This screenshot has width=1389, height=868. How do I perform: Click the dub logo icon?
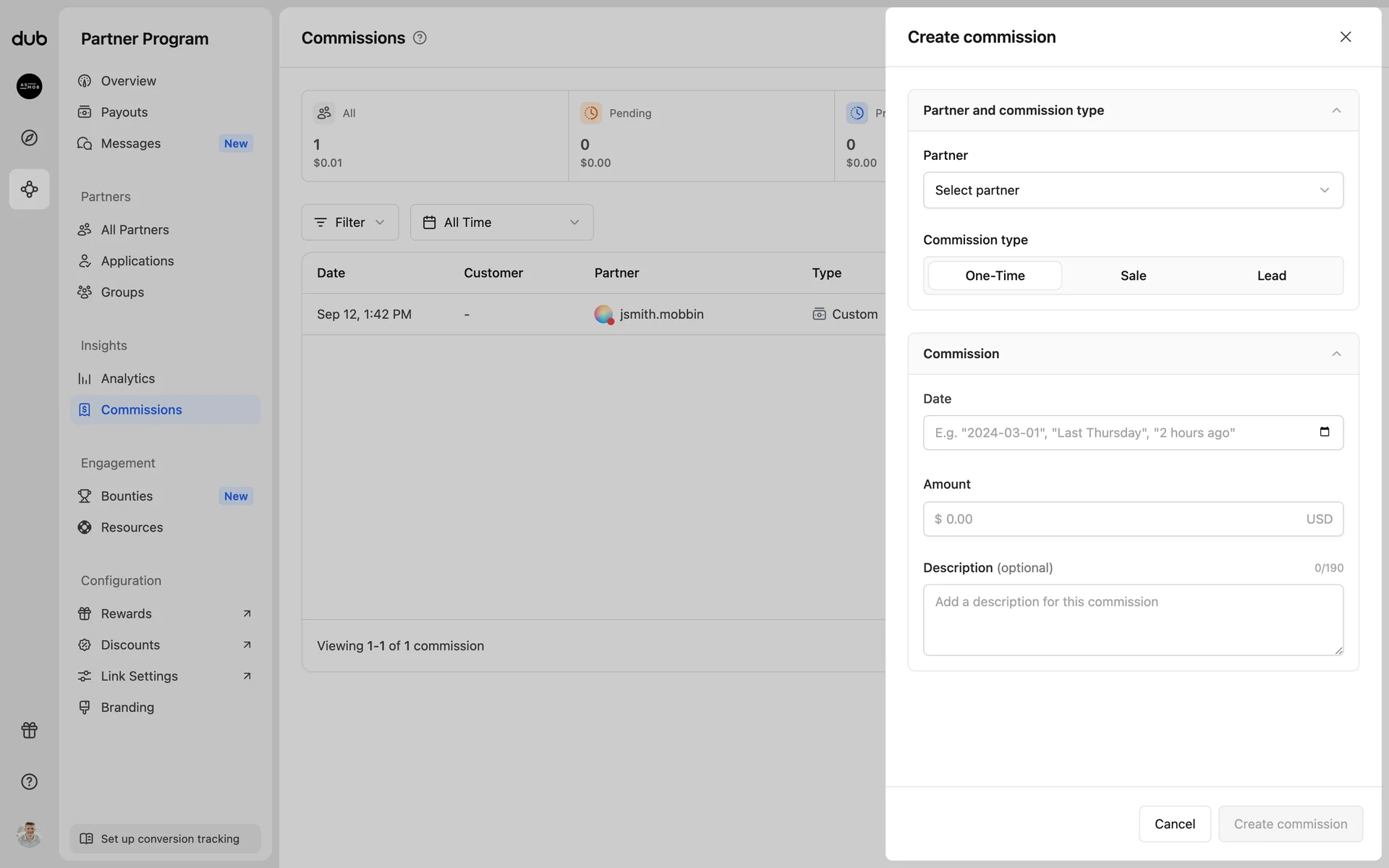click(x=29, y=38)
